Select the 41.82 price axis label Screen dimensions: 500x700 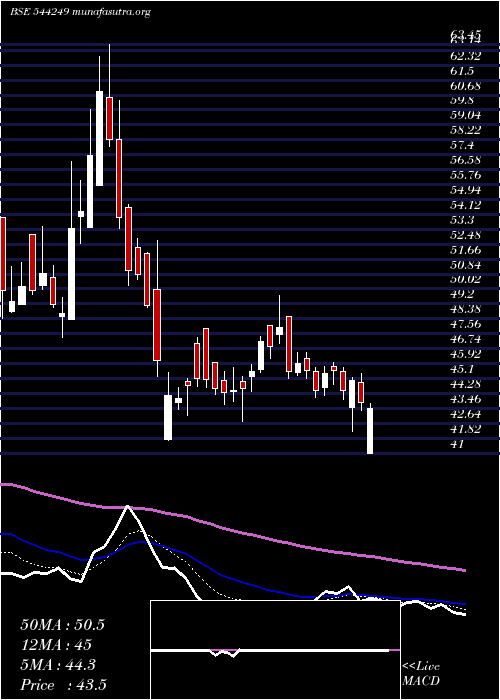click(466, 429)
